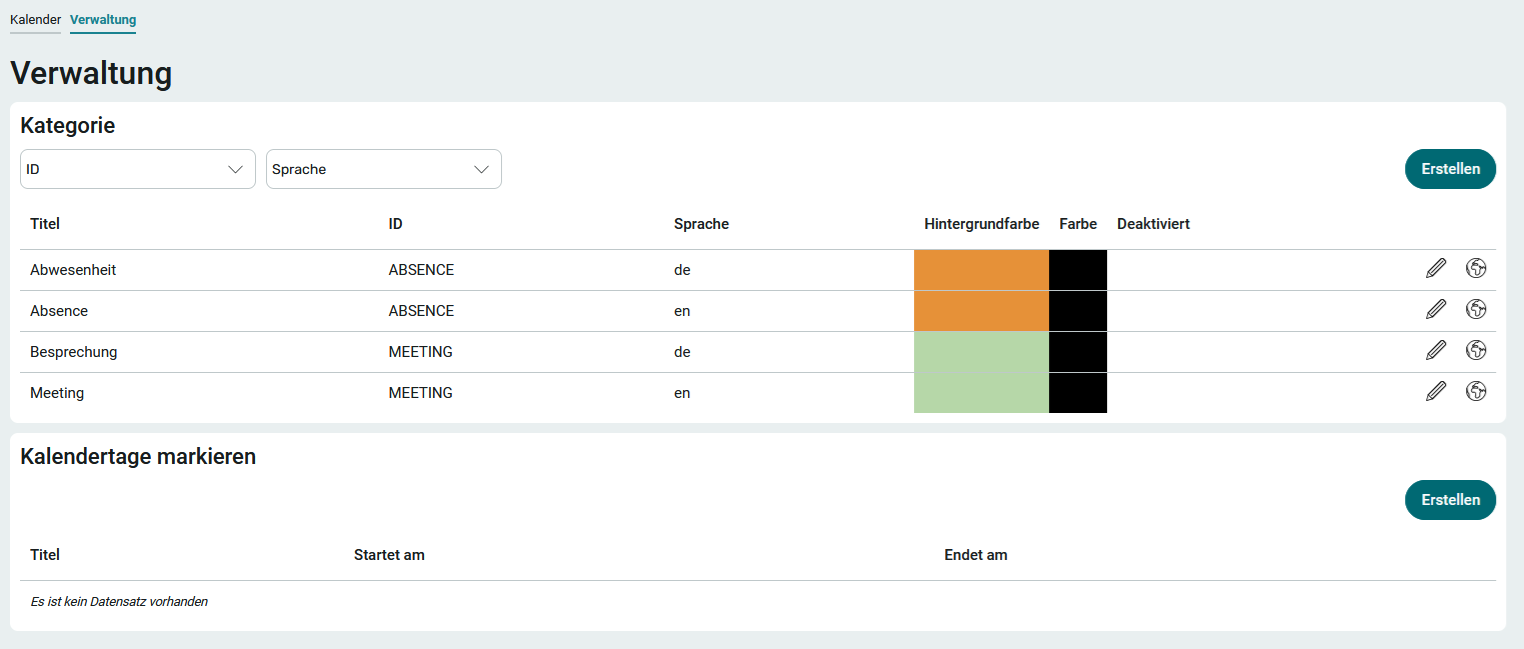Open globe icon for Besprechung row

click(1476, 351)
